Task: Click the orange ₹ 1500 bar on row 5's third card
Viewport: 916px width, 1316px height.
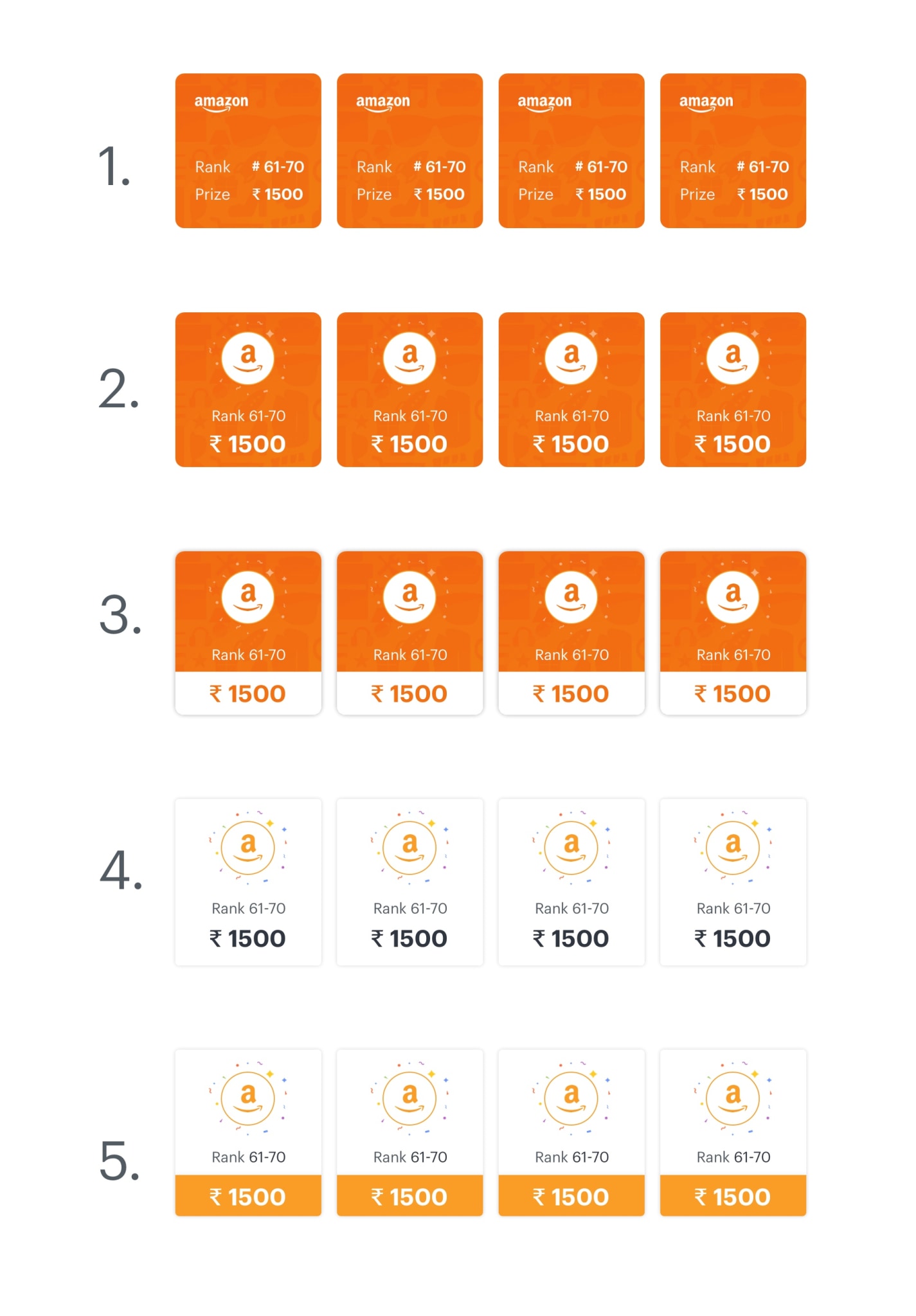Action: [571, 1196]
